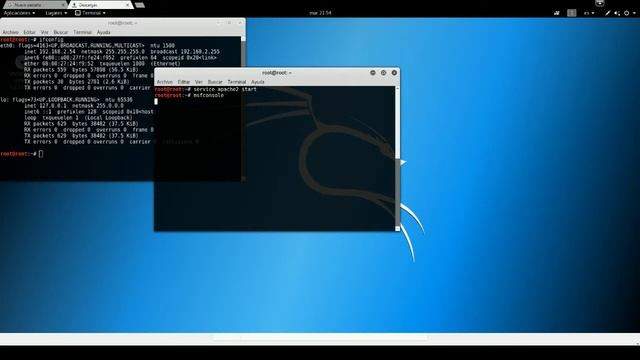This screenshot has height=360, width=640.
Task: Close the front terminal window
Action: pos(394,73)
